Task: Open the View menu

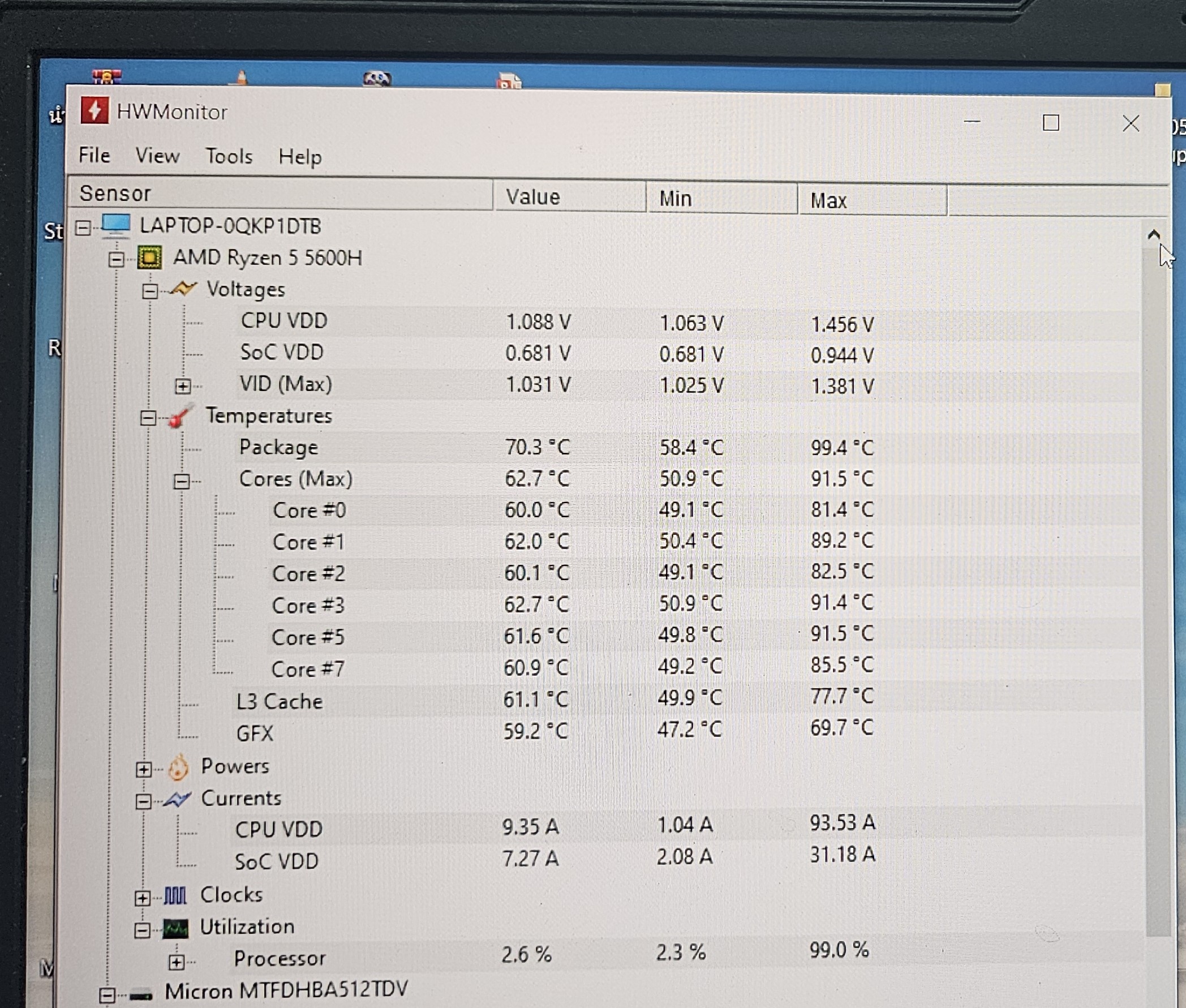Action: coord(157,156)
